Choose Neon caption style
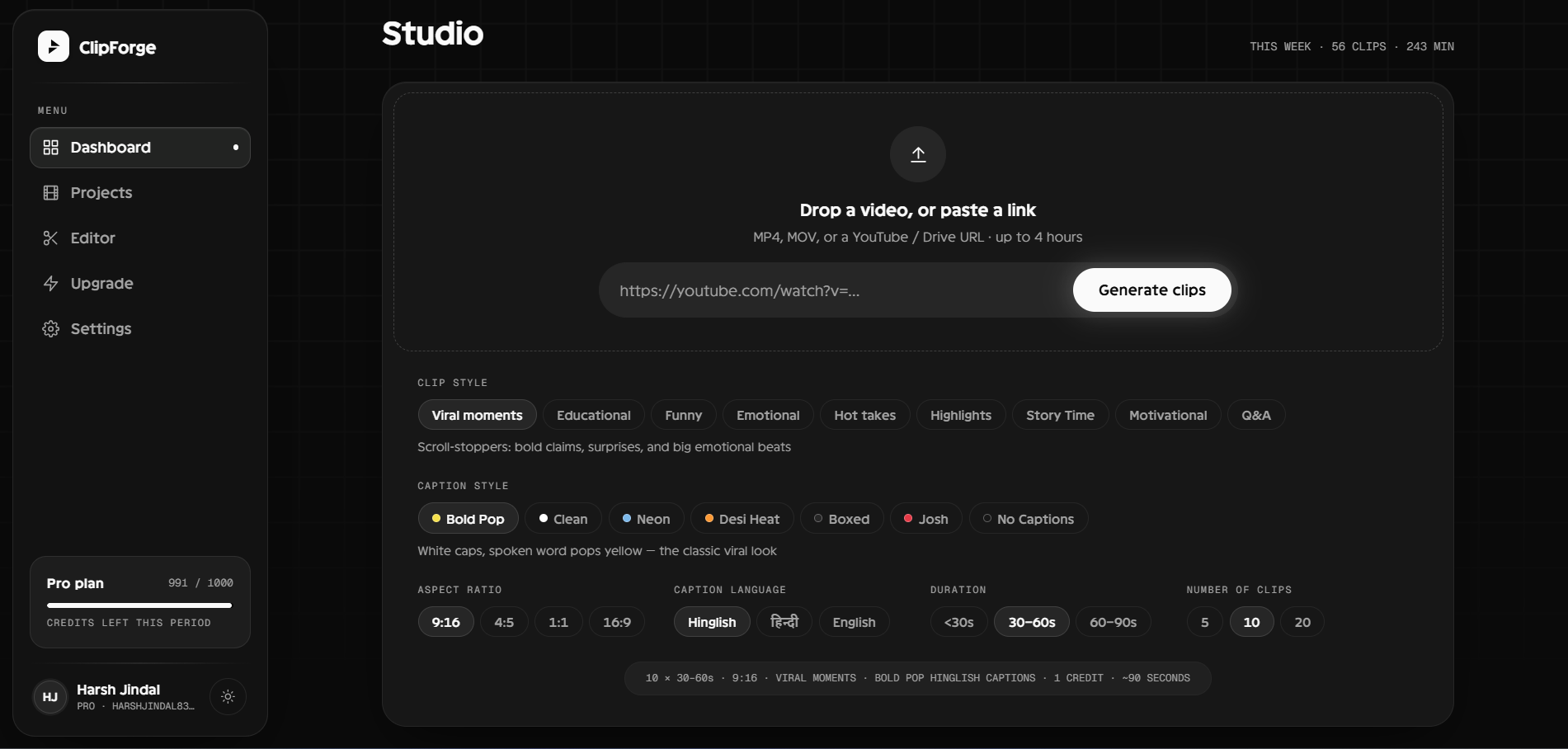Image resolution: width=1568 pixels, height=749 pixels. click(646, 519)
